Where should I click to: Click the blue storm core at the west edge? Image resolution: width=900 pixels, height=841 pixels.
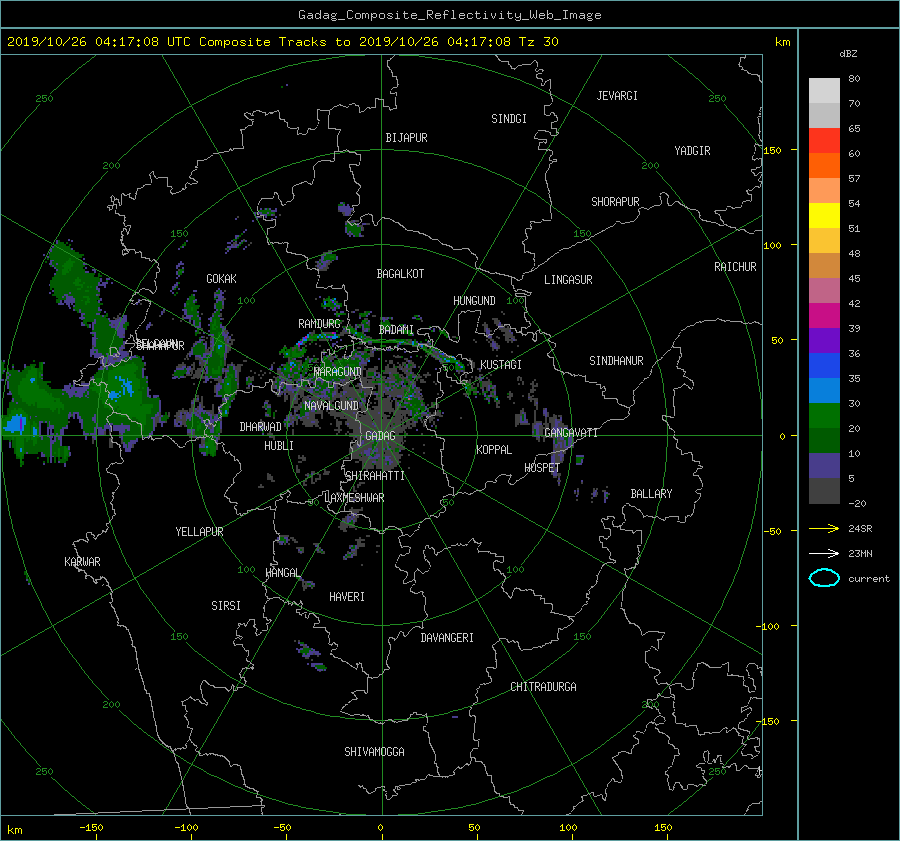pyautogui.click(x=15, y=425)
